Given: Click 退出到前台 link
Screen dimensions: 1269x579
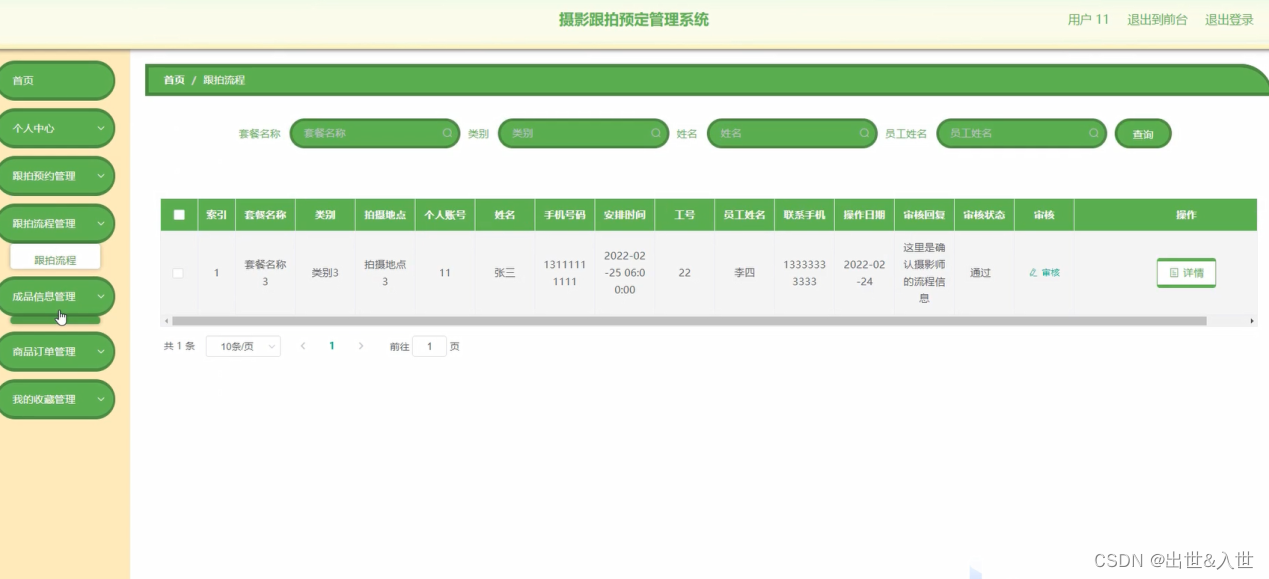Looking at the screenshot, I should tap(1157, 19).
